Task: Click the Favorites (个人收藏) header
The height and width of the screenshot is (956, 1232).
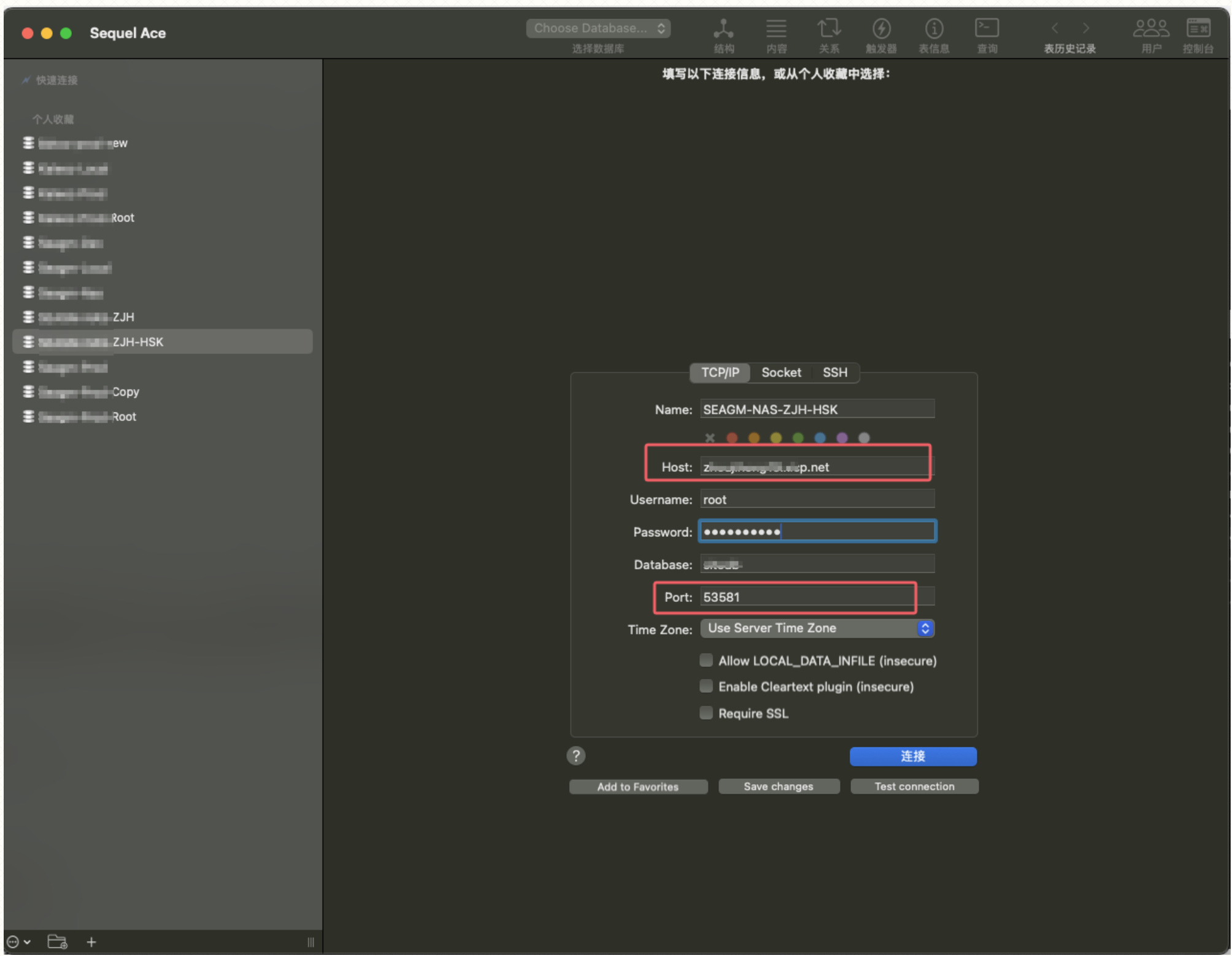Action: [x=53, y=119]
